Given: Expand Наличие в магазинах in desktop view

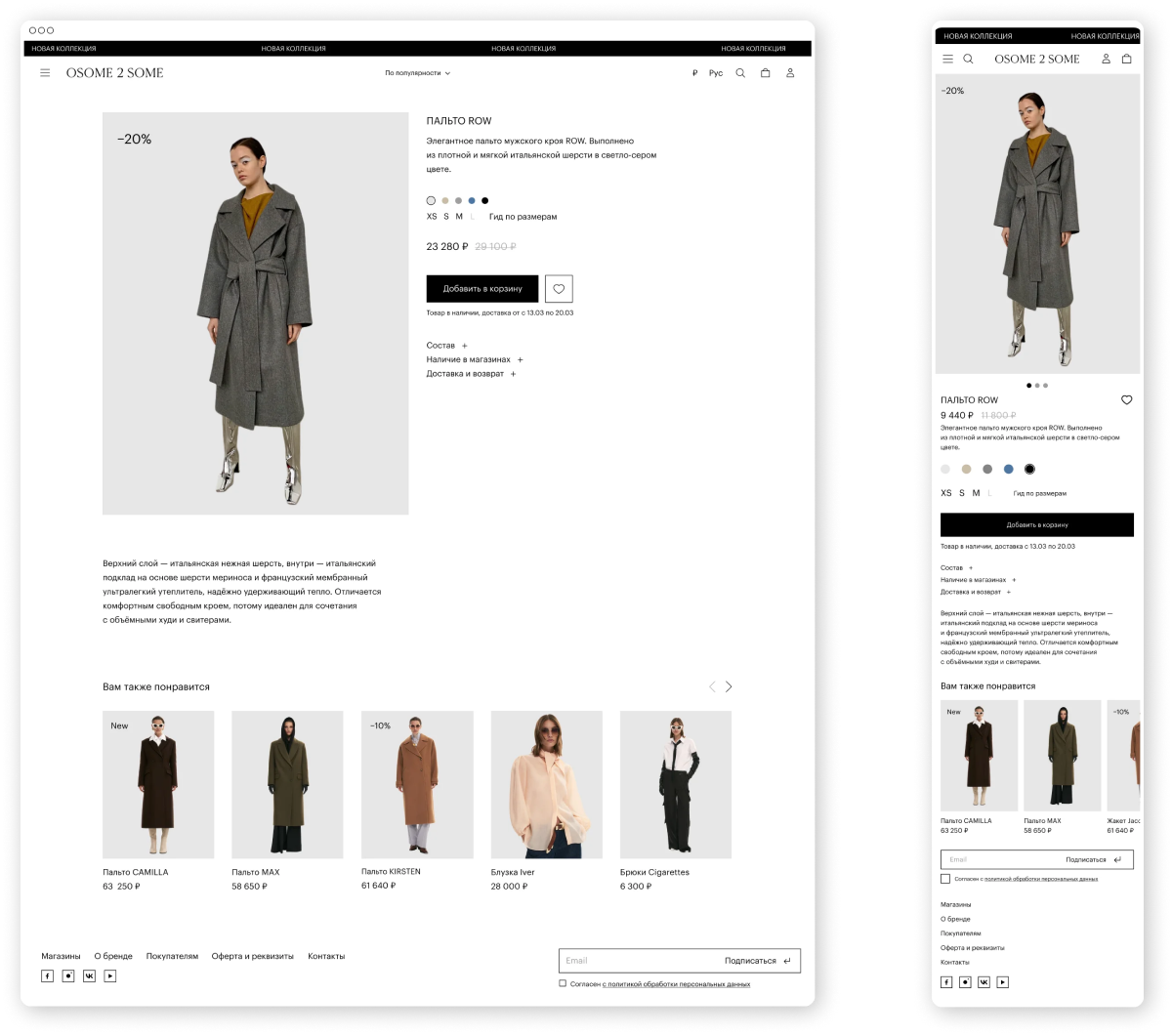Looking at the screenshot, I should pyautogui.click(x=475, y=360).
